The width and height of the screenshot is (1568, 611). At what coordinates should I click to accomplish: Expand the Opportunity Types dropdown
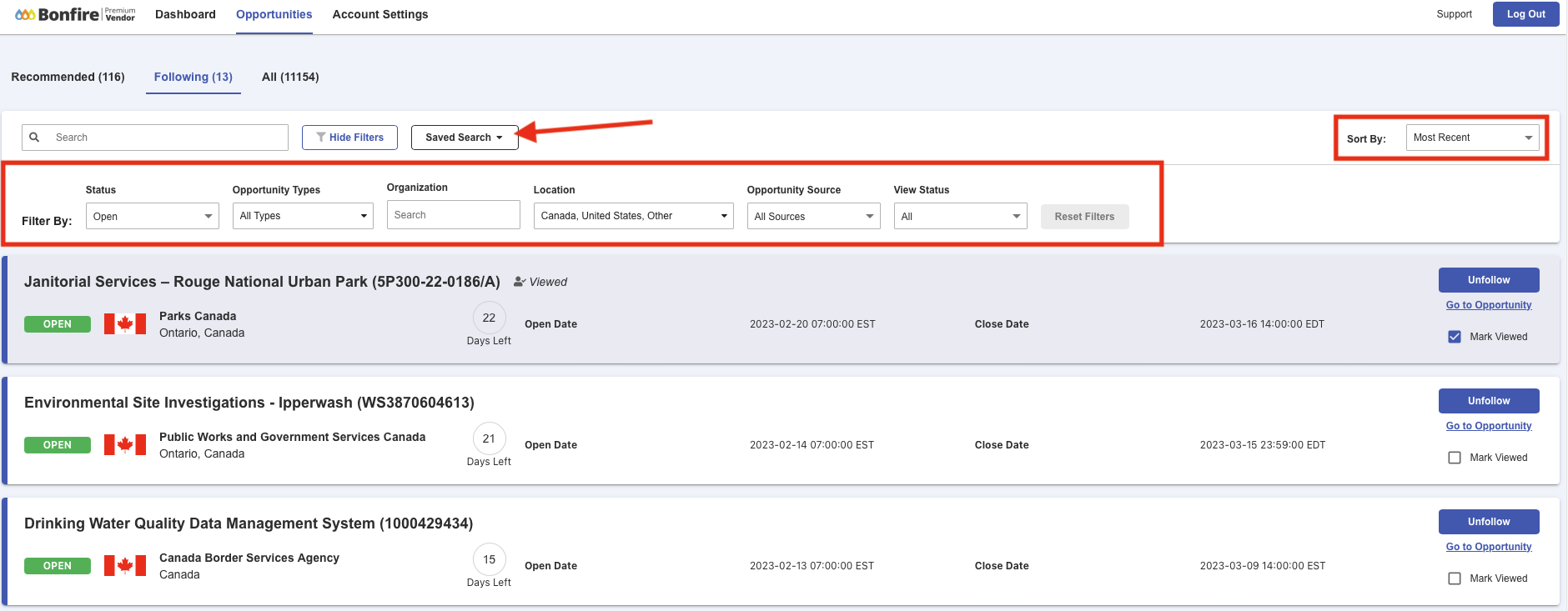303,216
